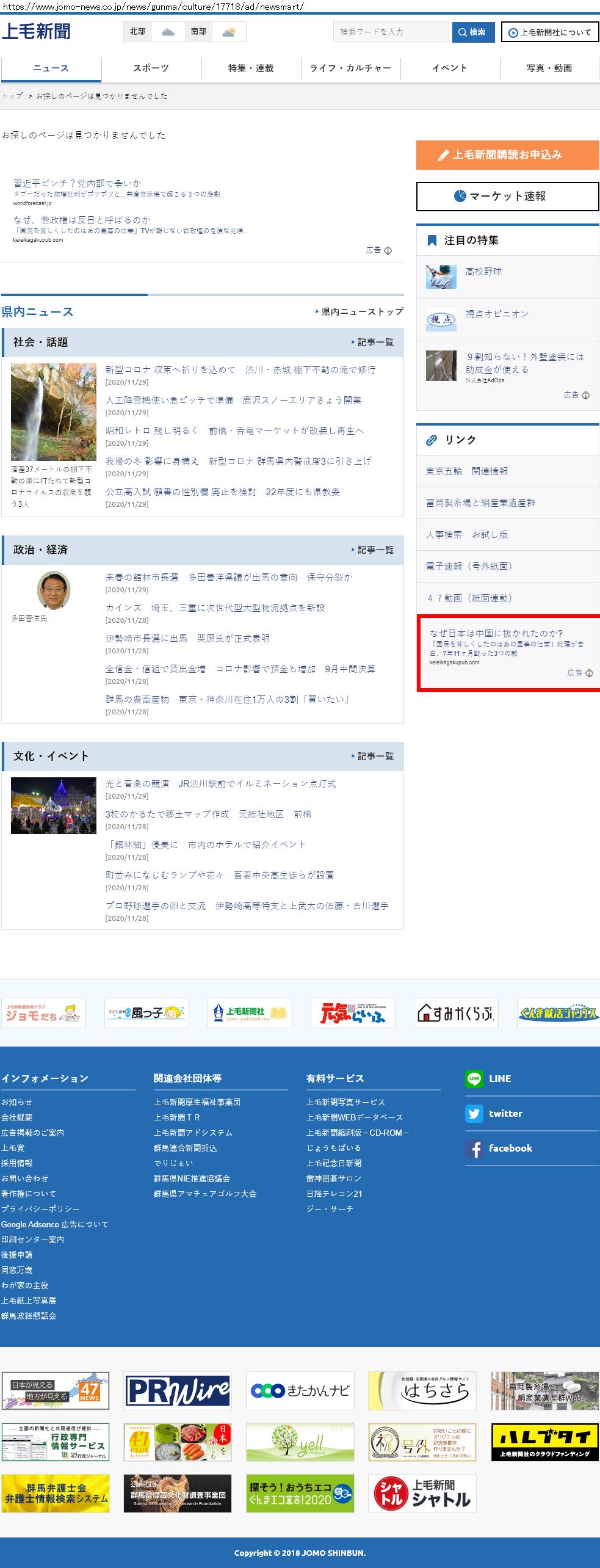Open 県内ニューストップ arrow link
This screenshot has height=1568, width=600.
tap(359, 311)
